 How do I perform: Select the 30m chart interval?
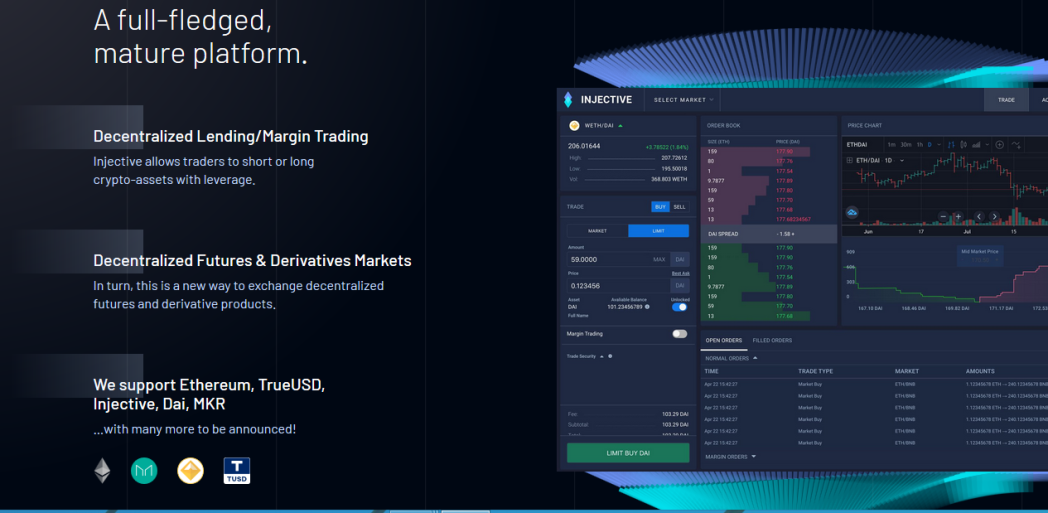tap(906, 144)
